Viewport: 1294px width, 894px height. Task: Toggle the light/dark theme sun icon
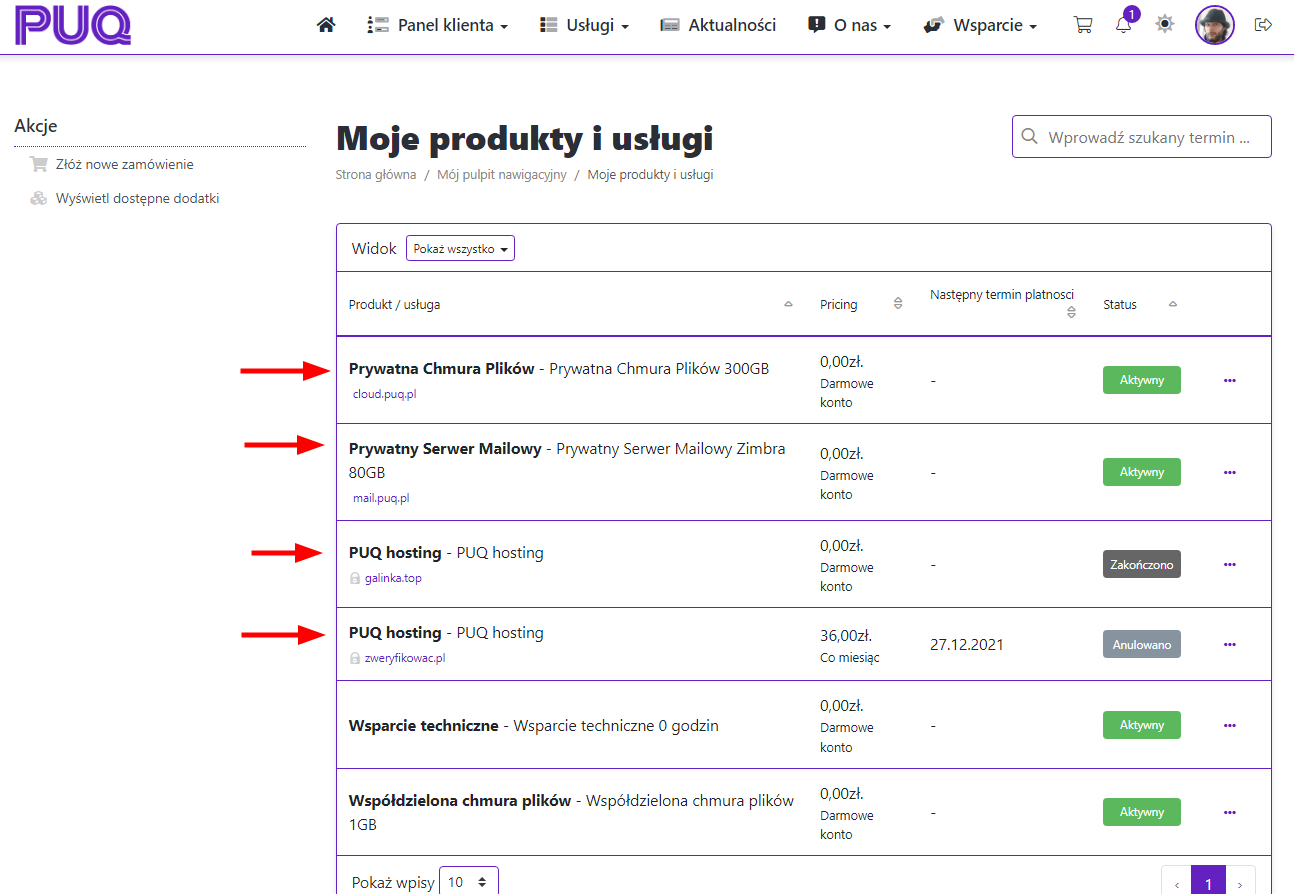[x=1165, y=25]
